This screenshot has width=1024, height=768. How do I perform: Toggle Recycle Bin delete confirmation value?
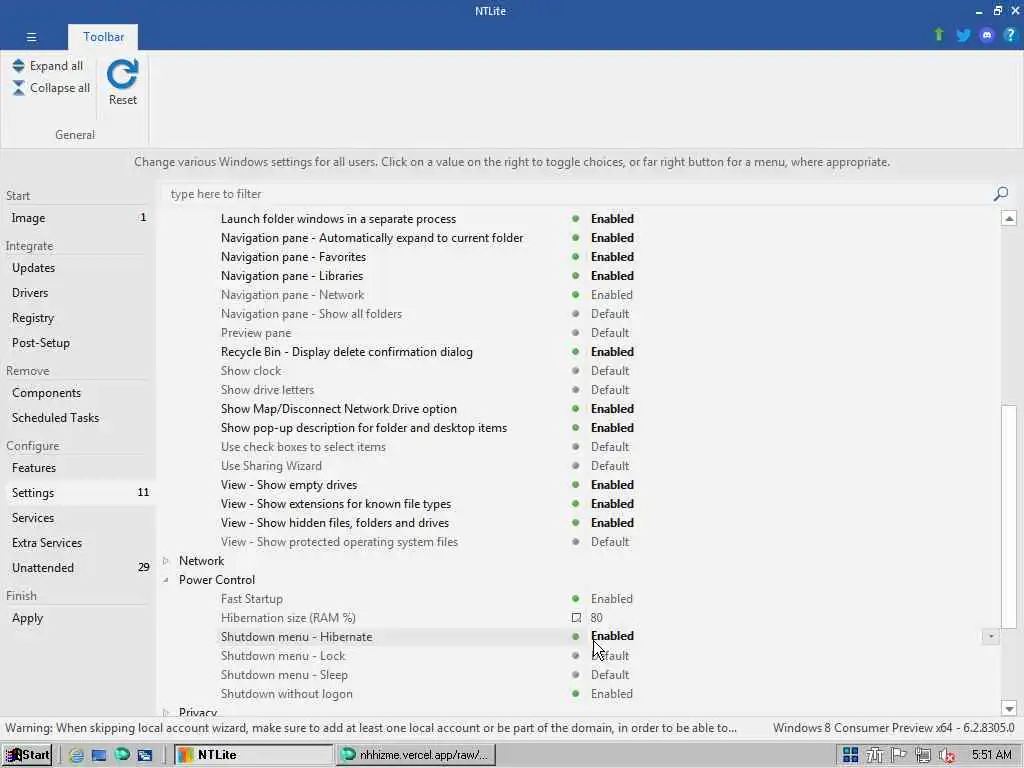coord(612,351)
